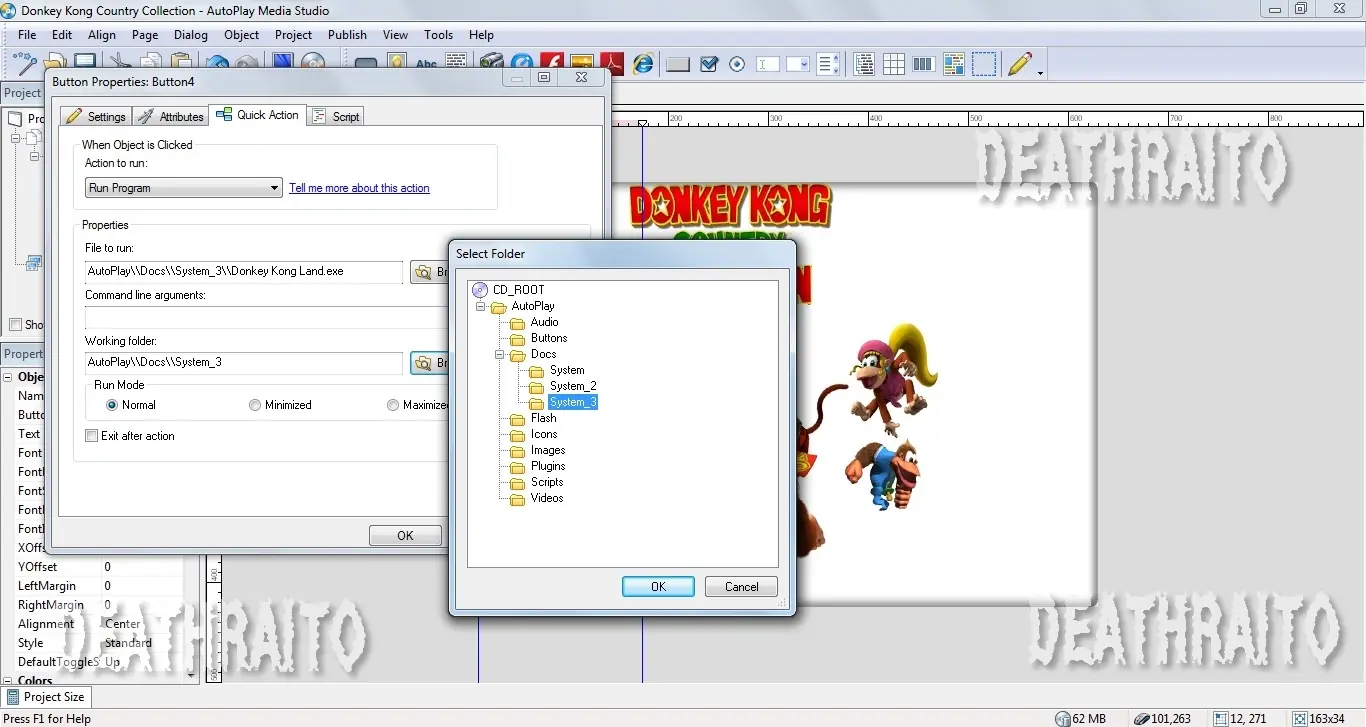This screenshot has width=1366, height=727.
Task: Insert a Progress bar object from toolbar
Action: (924, 64)
